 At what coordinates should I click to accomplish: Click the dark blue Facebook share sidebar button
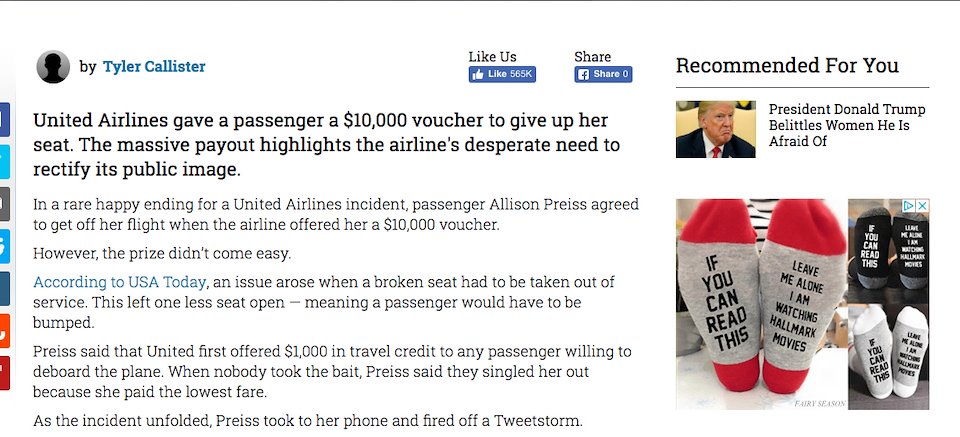5,119
